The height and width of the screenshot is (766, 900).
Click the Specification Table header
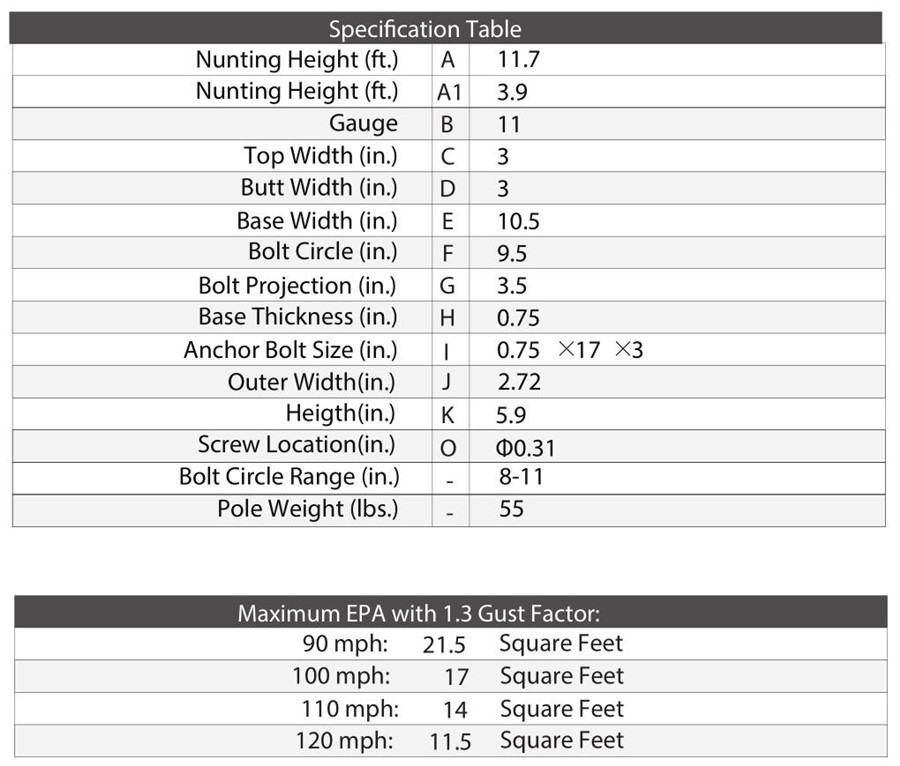425,29
